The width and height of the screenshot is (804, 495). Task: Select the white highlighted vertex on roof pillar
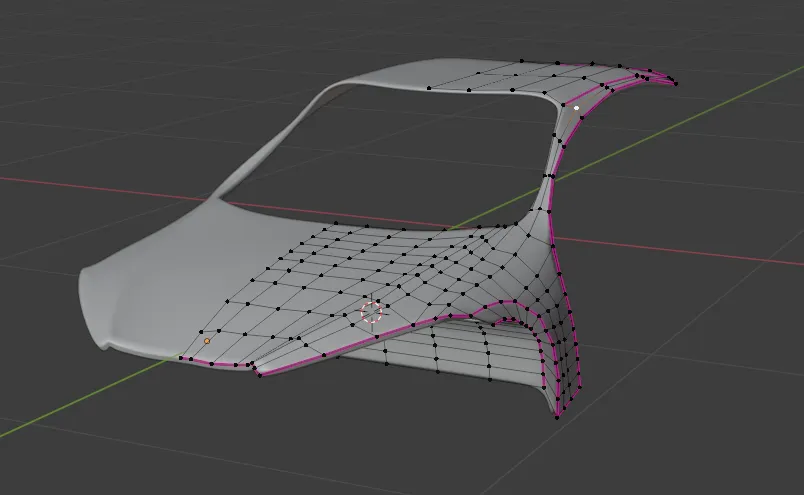tap(576, 108)
